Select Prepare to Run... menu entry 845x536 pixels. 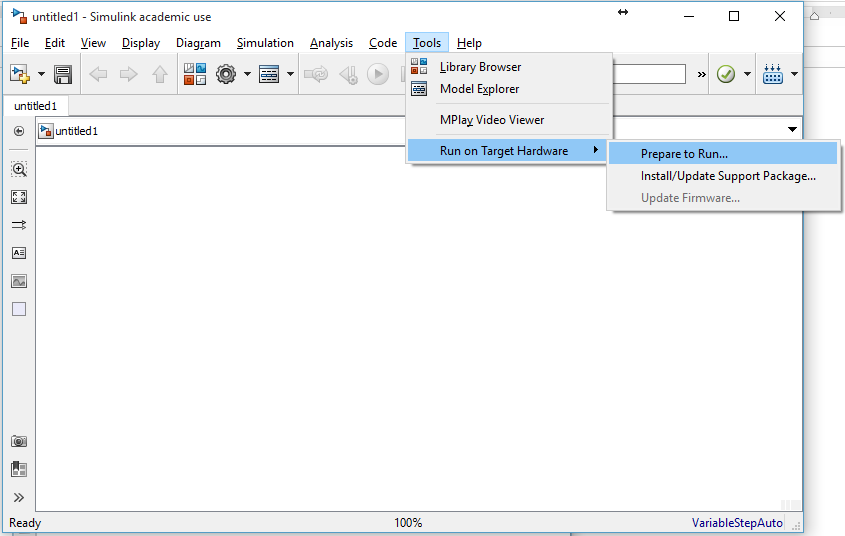click(684, 154)
